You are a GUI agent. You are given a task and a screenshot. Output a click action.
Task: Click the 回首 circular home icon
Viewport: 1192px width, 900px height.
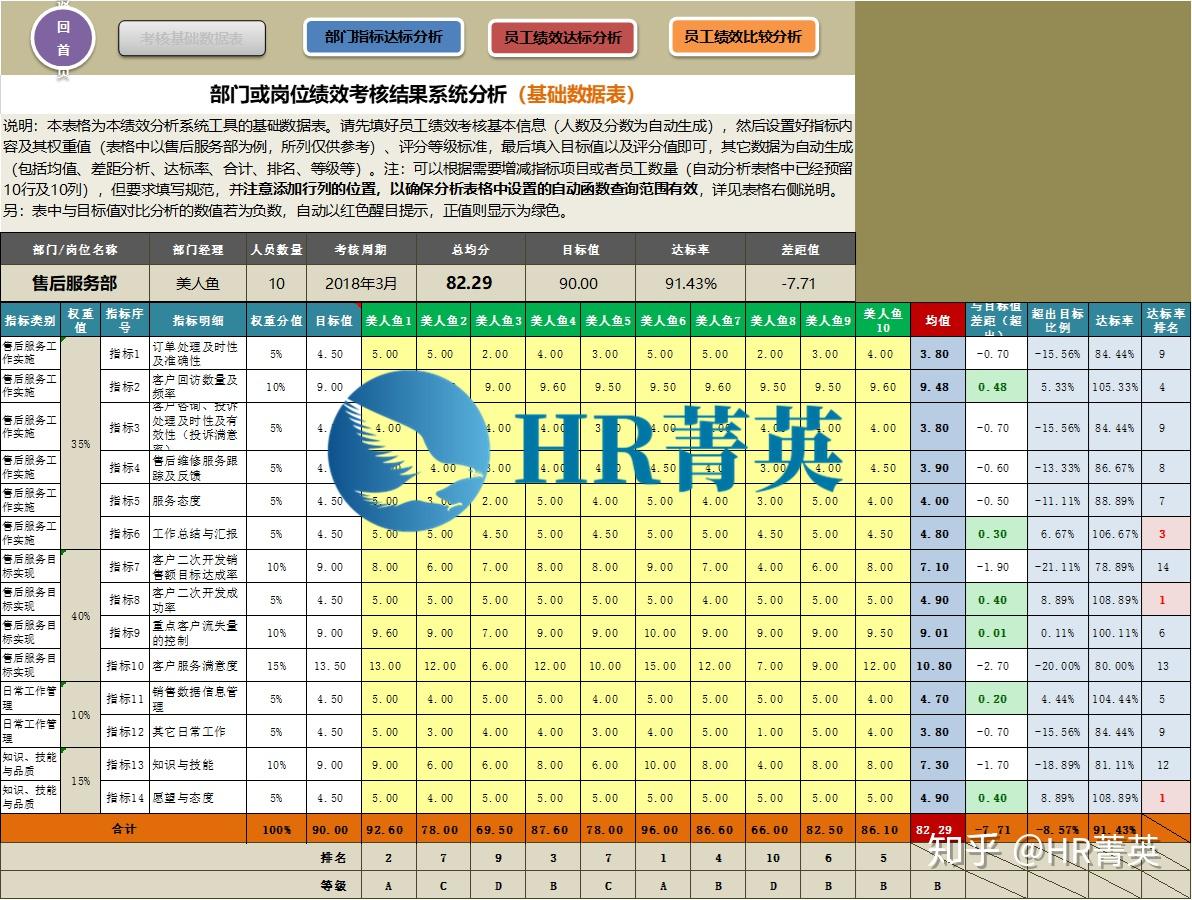point(62,38)
